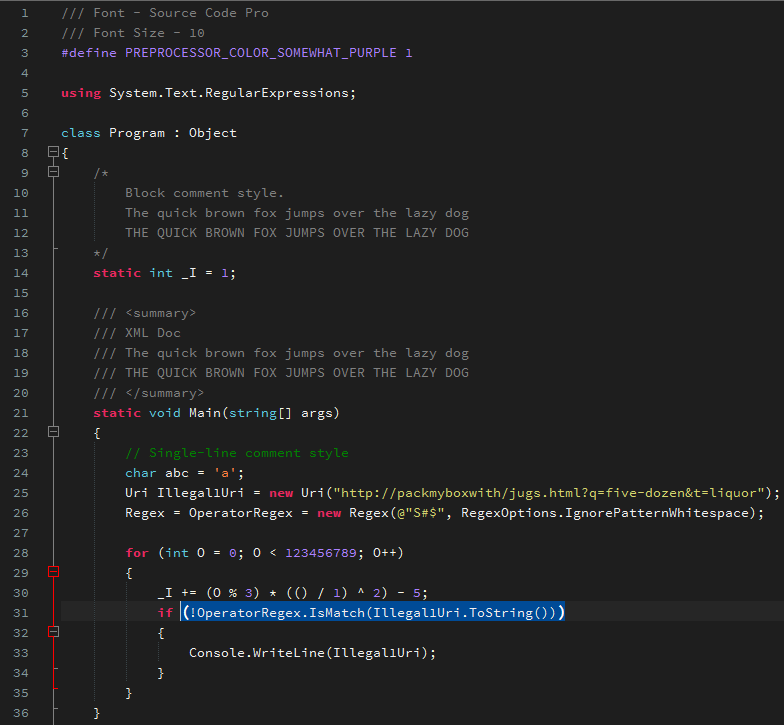This screenshot has height=725, width=784.
Task: Select line number 21 in the margin
Action: [x=22, y=412]
